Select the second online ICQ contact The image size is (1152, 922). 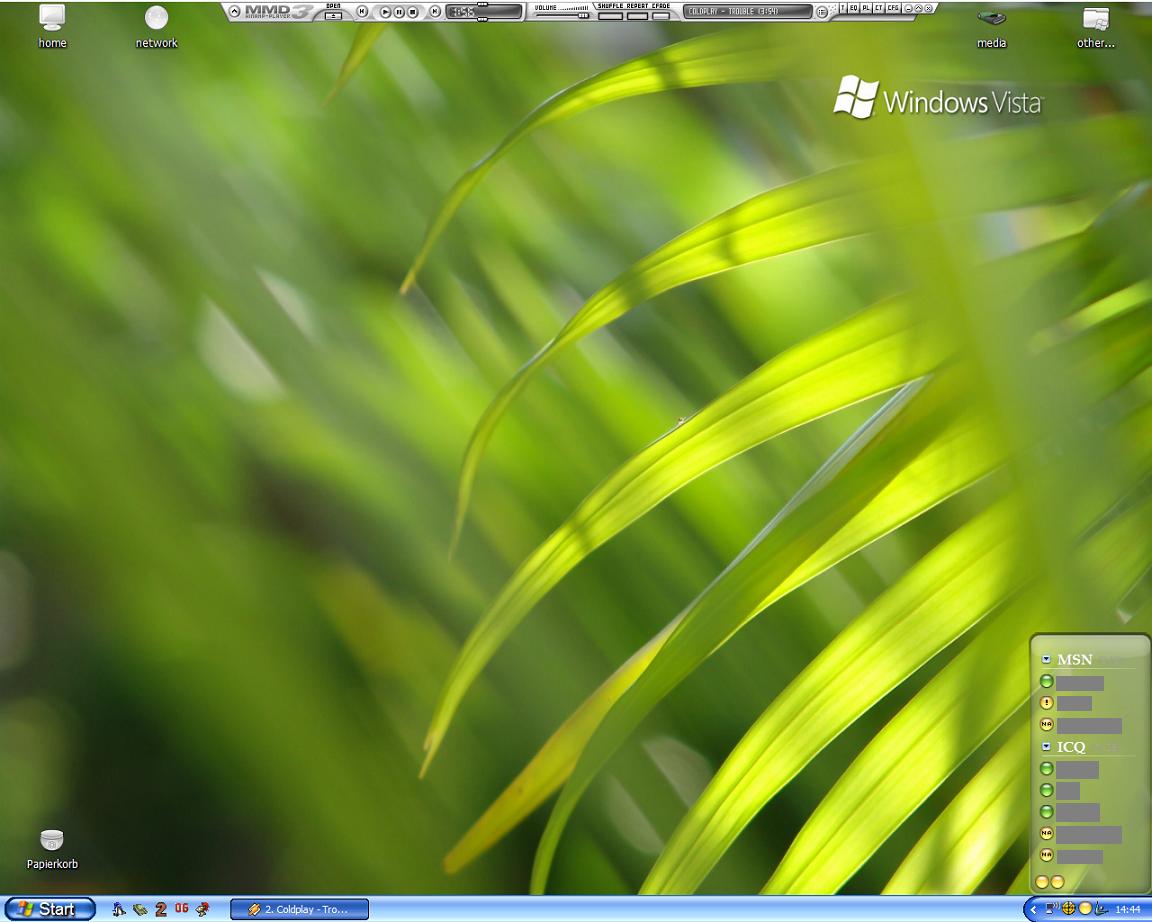1060,790
